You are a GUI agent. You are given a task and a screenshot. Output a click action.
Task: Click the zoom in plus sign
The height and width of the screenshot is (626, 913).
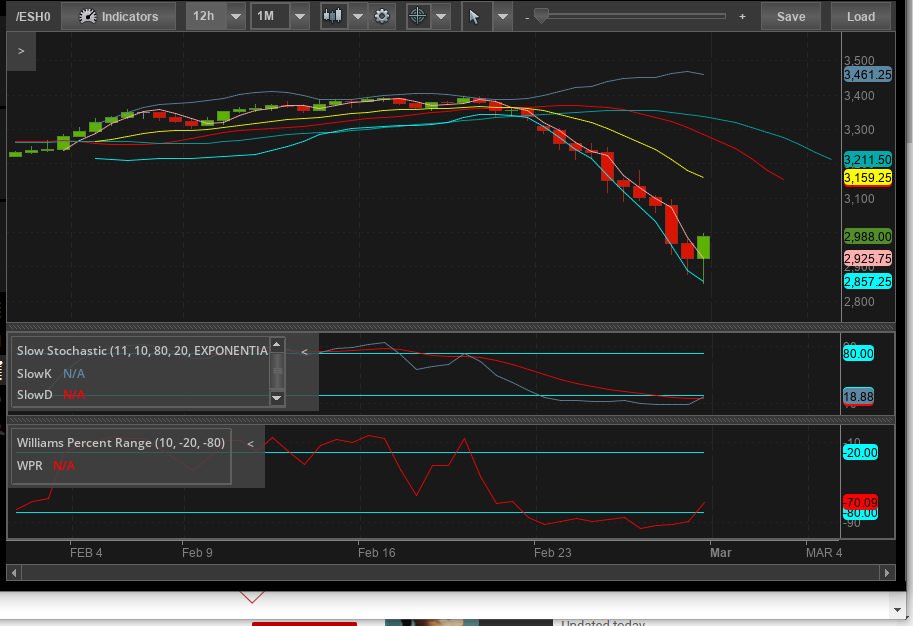tap(742, 17)
